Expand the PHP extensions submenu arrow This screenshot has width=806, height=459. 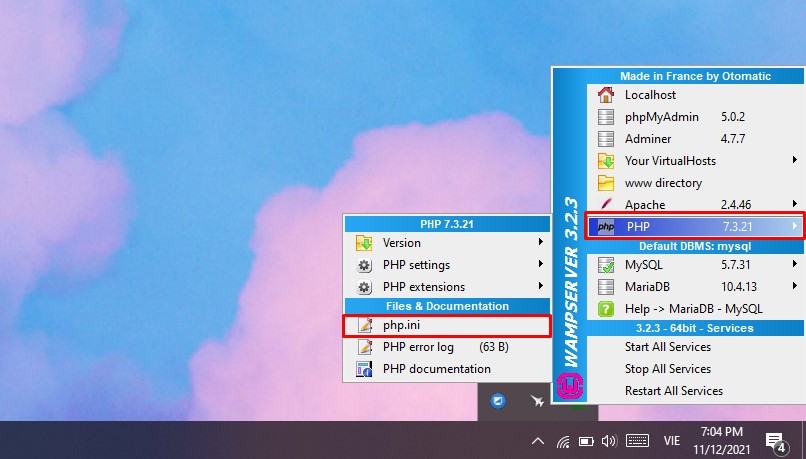(x=541, y=287)
